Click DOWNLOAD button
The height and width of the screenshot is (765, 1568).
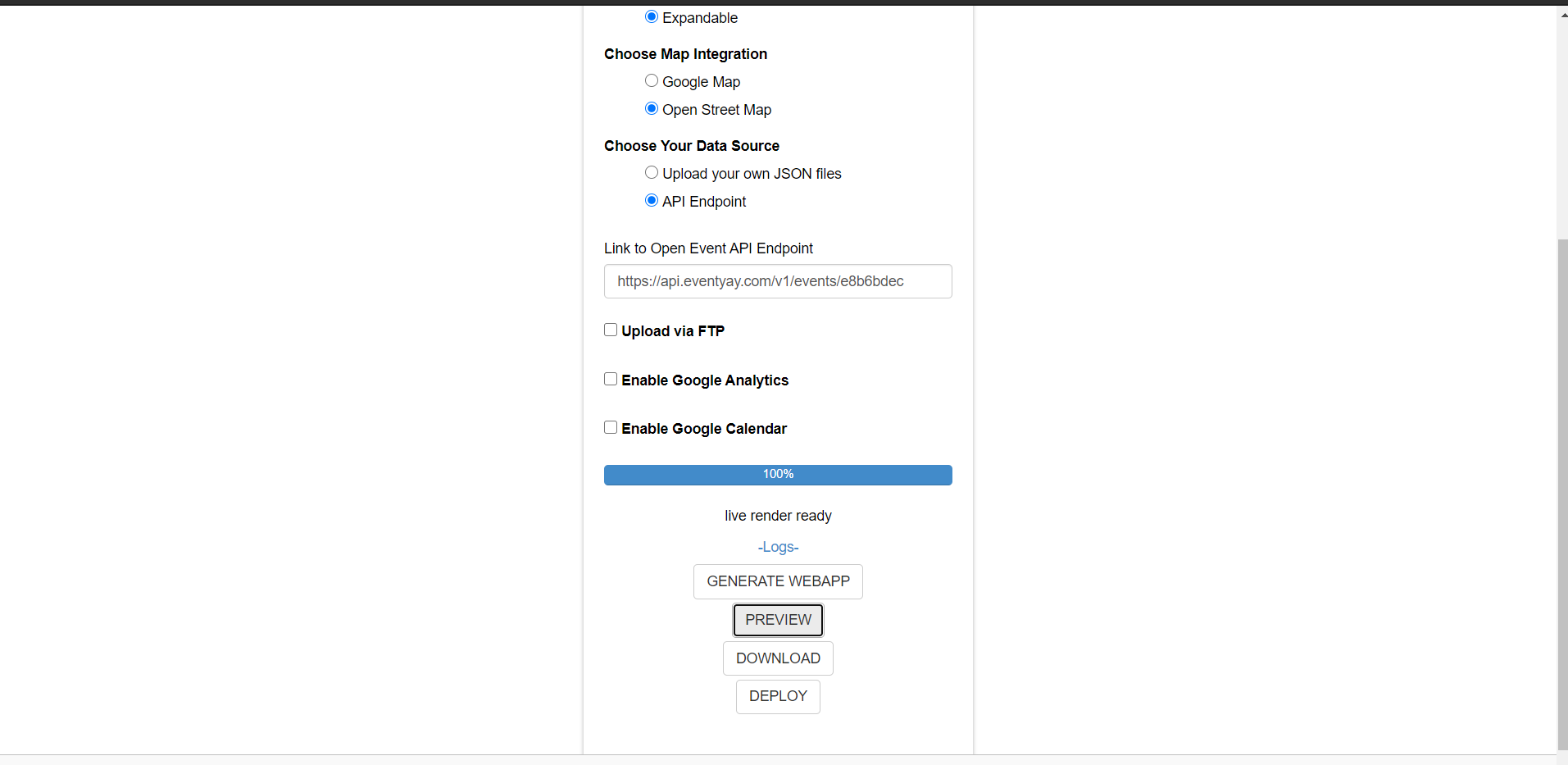(778, 658)
